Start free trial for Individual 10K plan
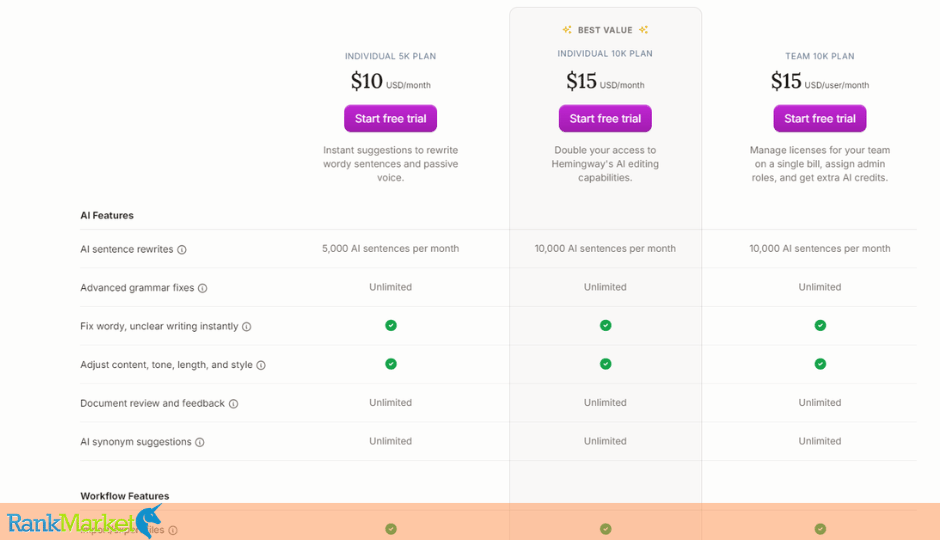940x540 pixels. click(605, 119)
